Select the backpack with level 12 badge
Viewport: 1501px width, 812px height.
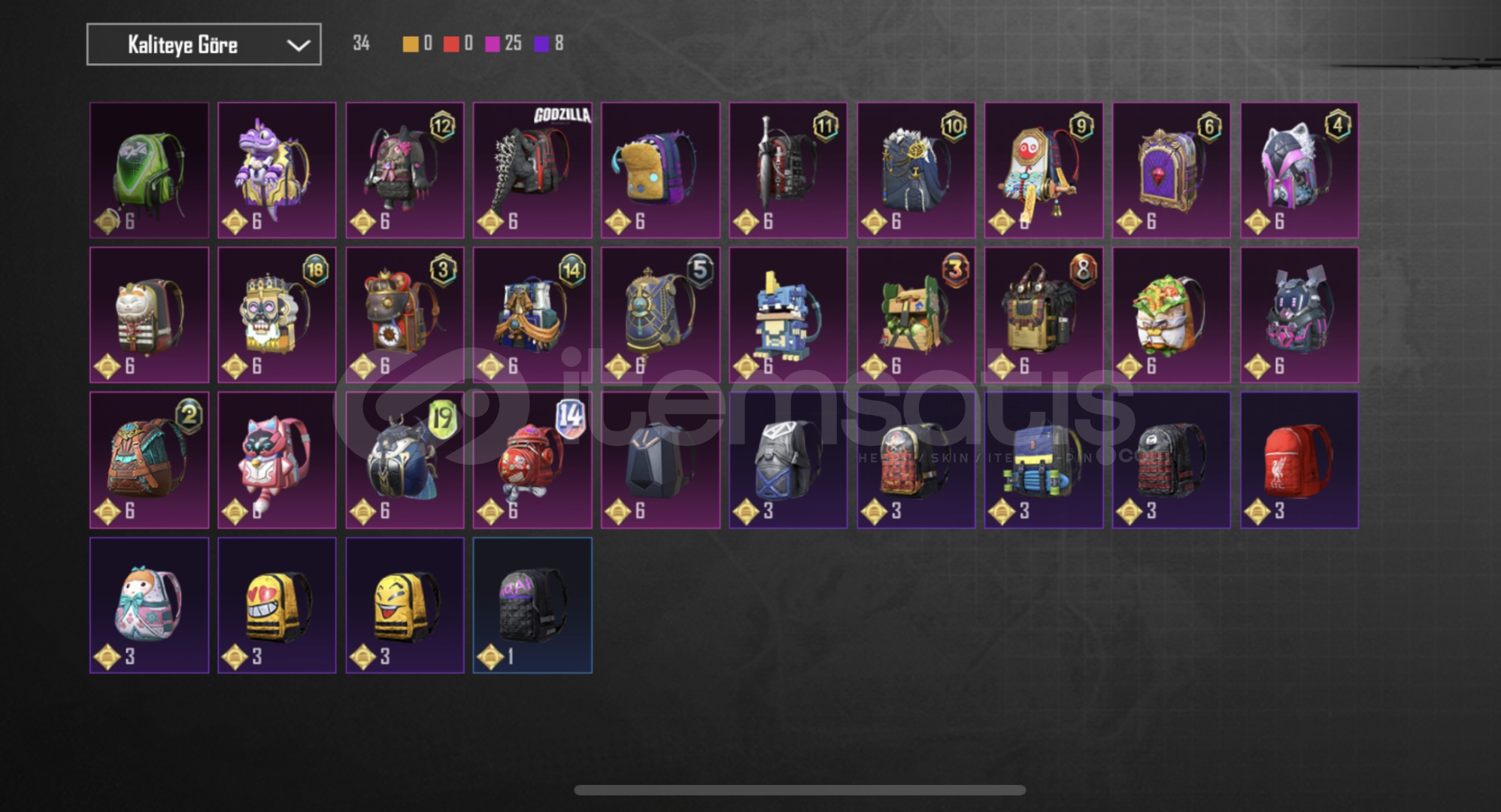click(x=405, y=171)
